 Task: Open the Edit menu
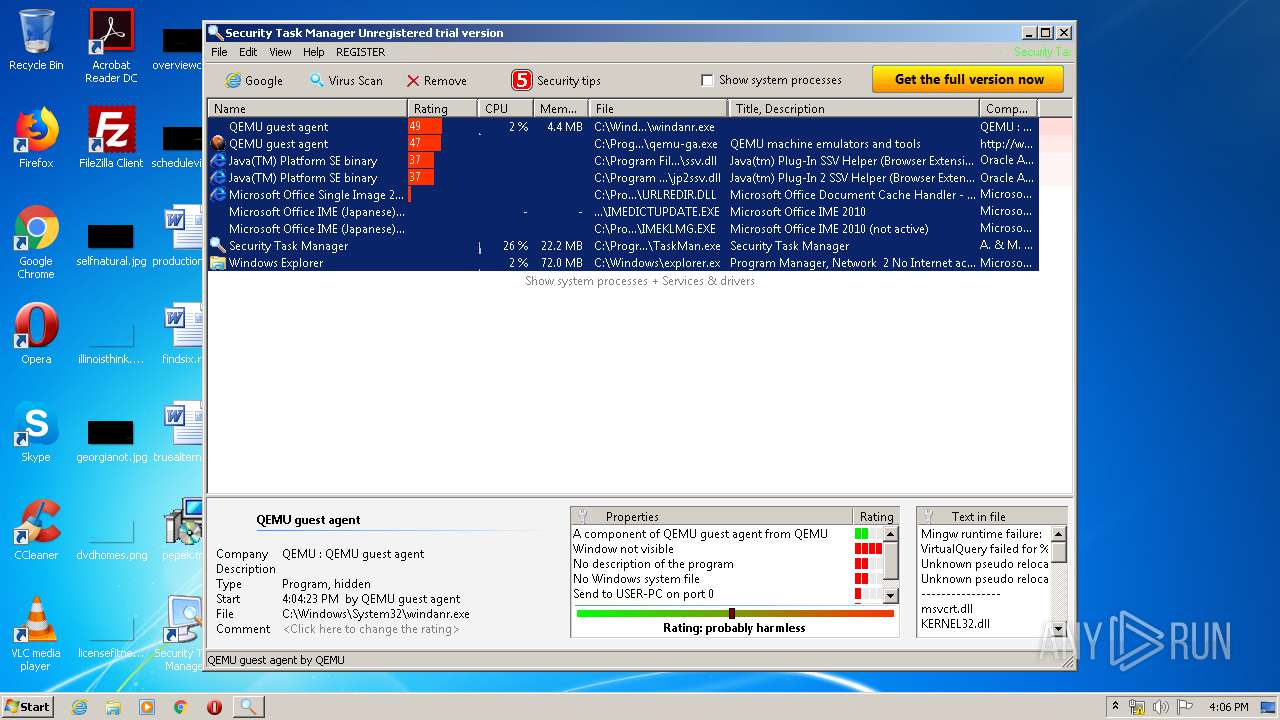[x=248, y=52]
